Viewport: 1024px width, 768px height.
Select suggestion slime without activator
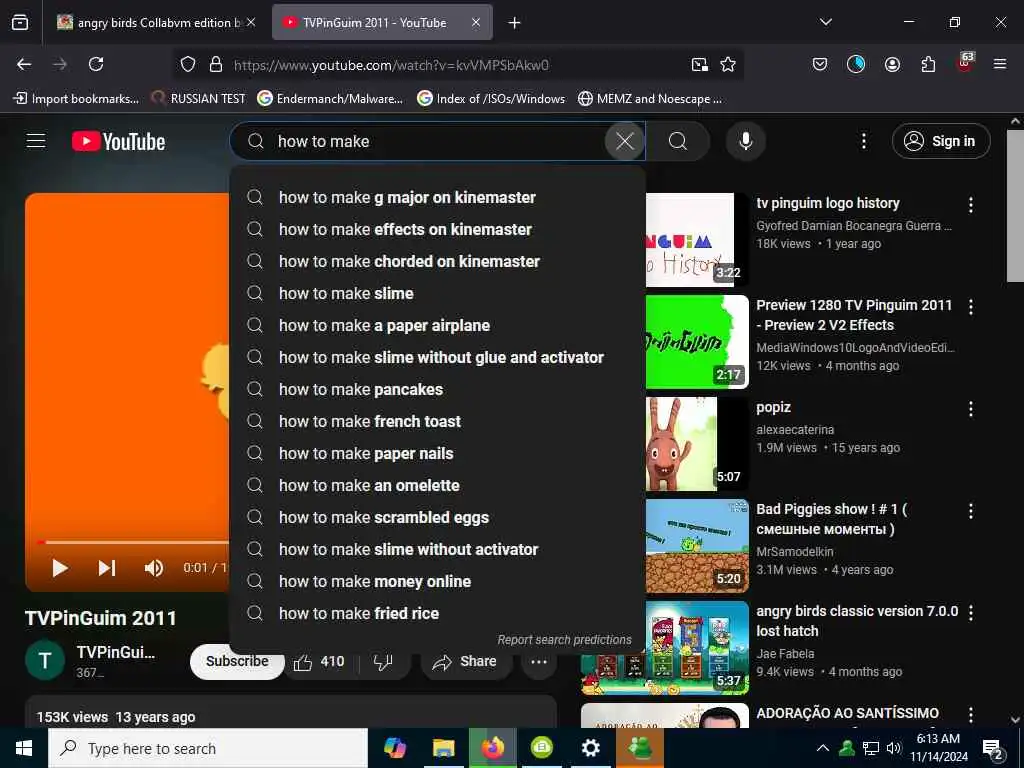click(x=438, y=549)
